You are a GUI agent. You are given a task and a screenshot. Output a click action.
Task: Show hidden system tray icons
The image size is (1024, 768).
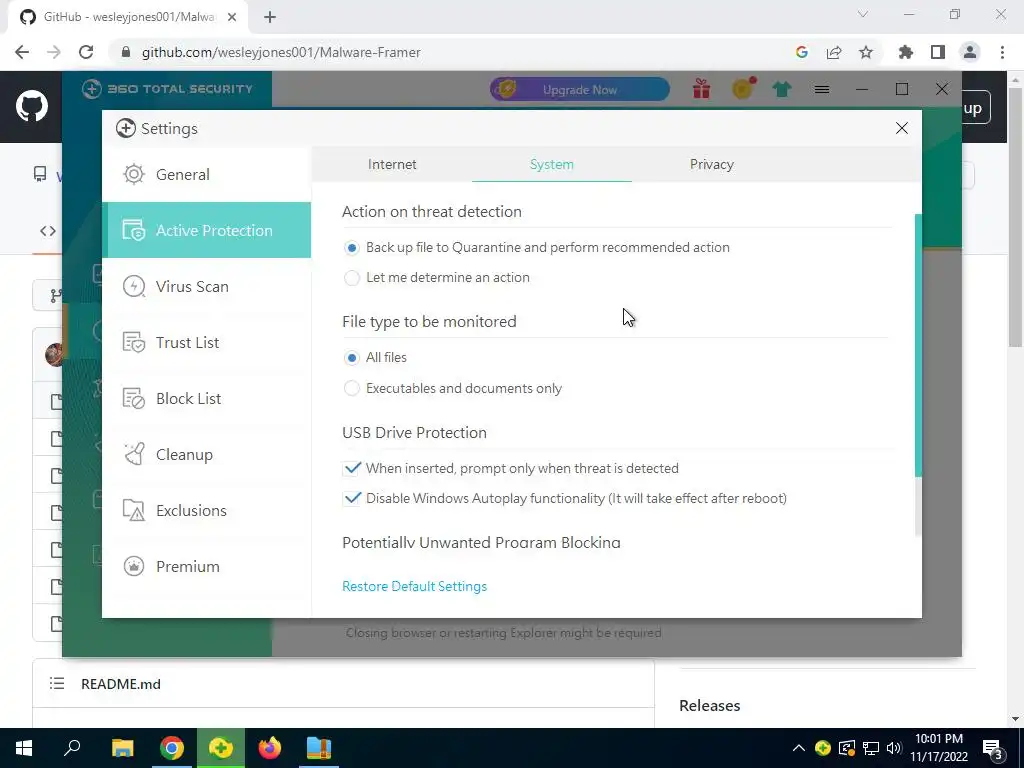799,748
